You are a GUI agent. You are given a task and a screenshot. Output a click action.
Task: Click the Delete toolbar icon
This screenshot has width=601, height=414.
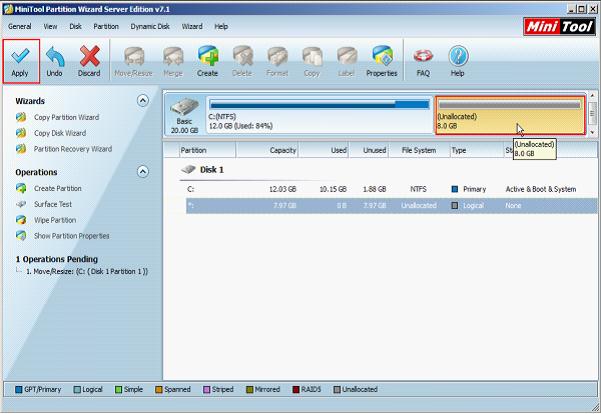pos(242,56)
